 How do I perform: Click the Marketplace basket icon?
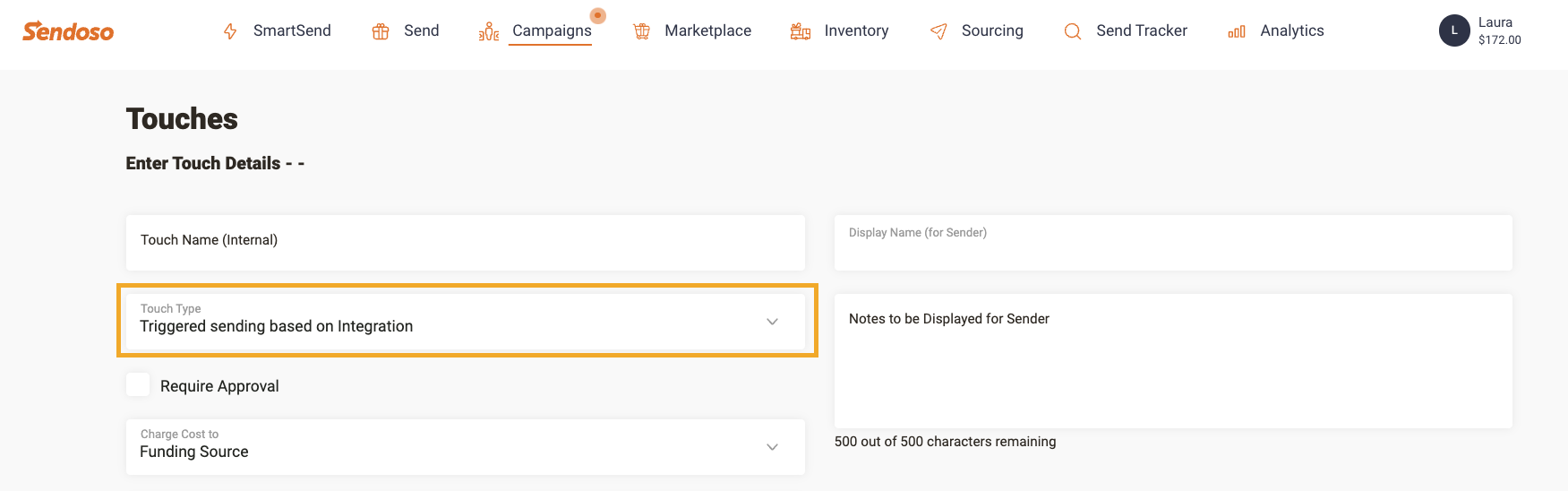point(641,31)
